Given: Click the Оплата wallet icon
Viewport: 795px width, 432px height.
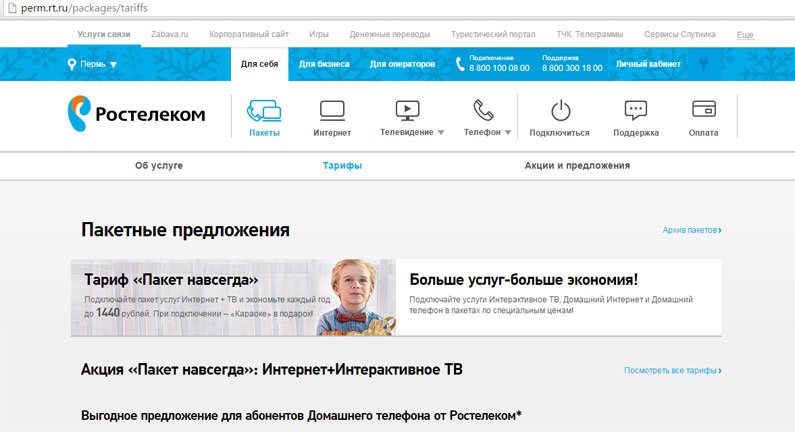Looking at the screenshot, I should 703,111.
